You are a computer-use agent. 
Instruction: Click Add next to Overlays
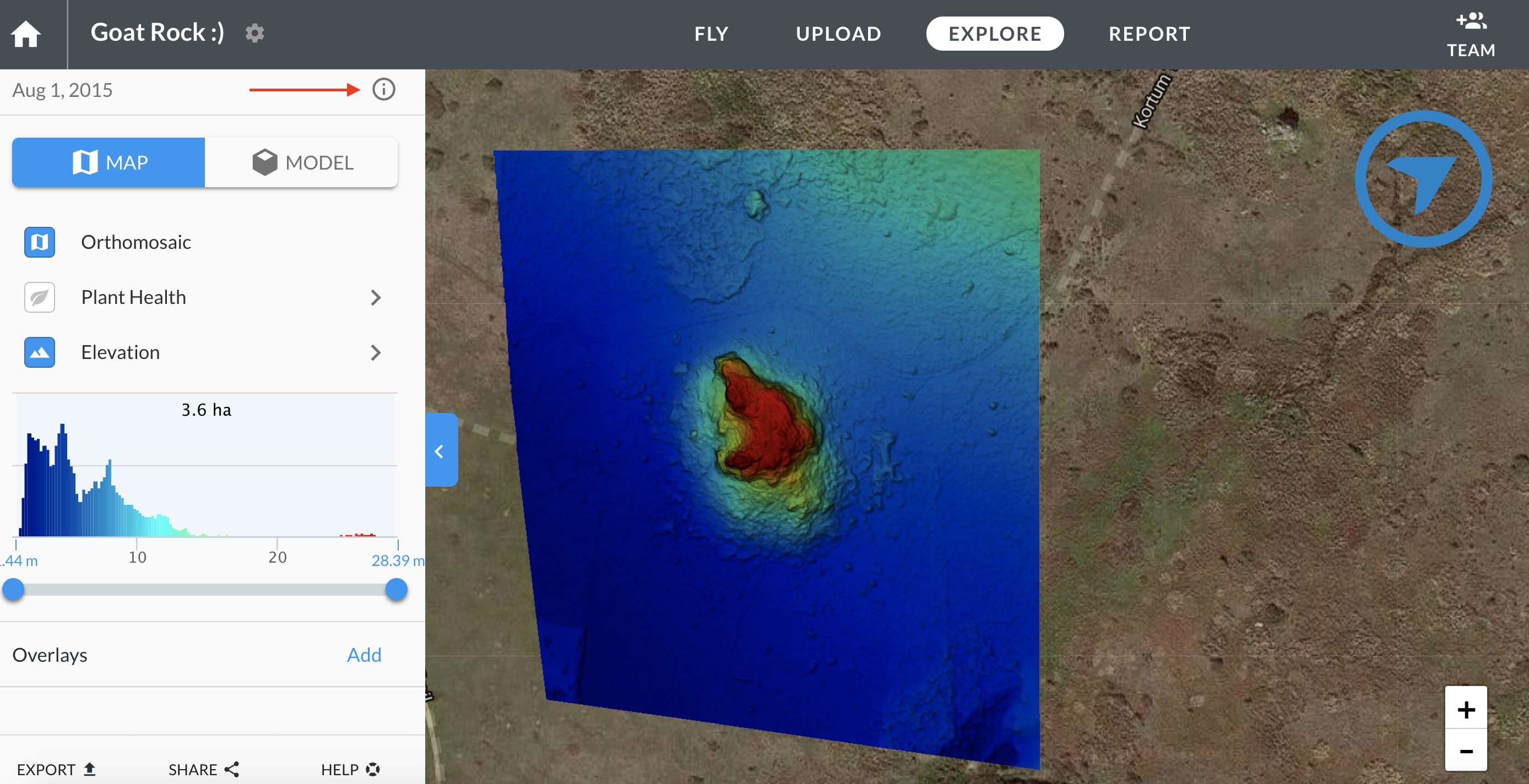[364, 655]
